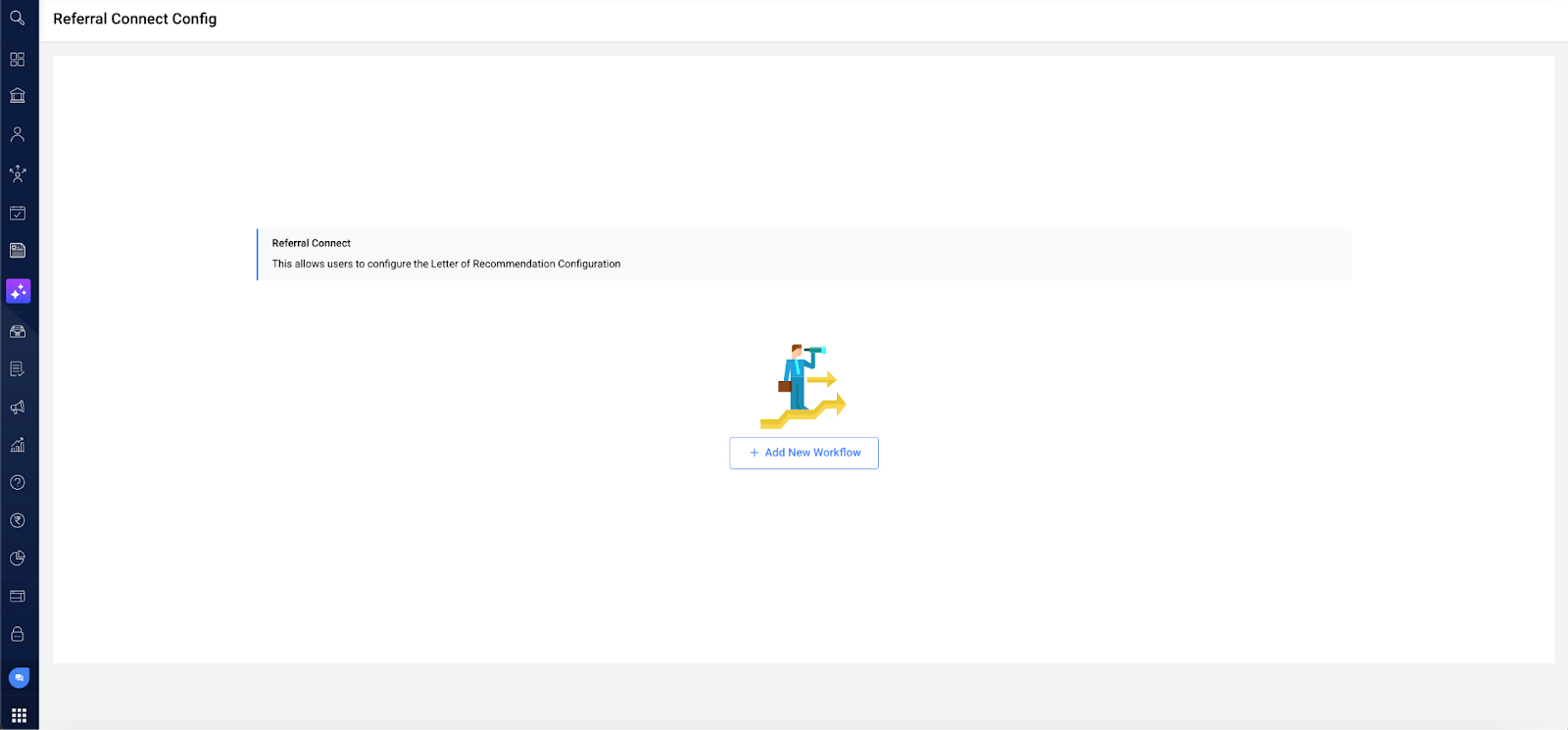
Task: Open the dashboard grid icon
Action: [18, 59]
